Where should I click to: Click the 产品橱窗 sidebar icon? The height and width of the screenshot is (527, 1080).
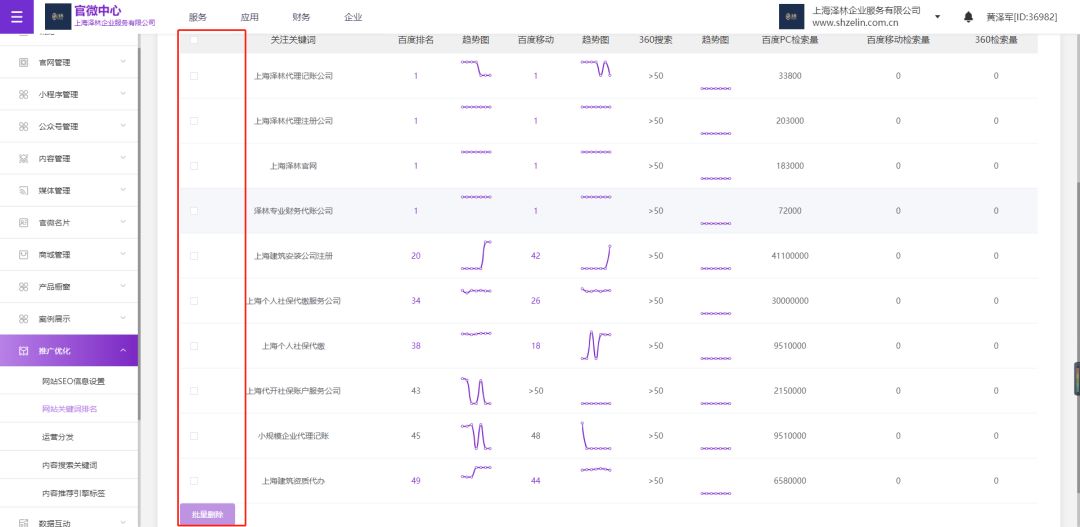pos(24,287)
